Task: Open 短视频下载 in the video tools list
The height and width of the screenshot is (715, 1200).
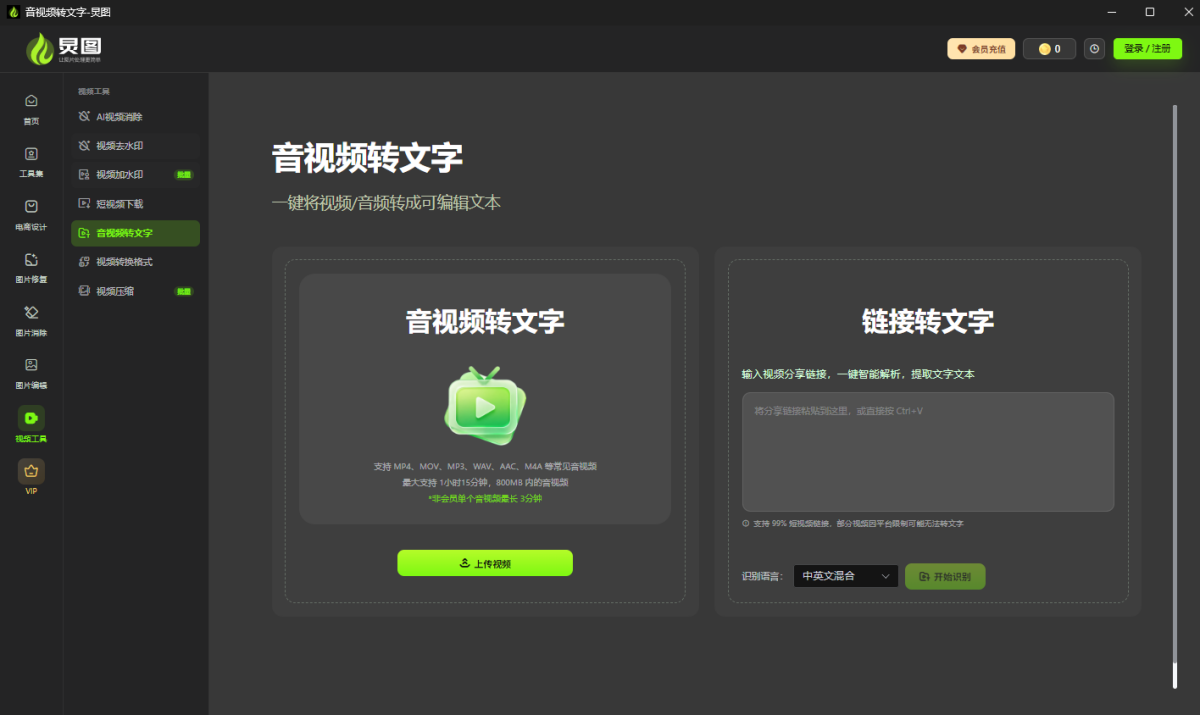Action: tap(135, 204)
